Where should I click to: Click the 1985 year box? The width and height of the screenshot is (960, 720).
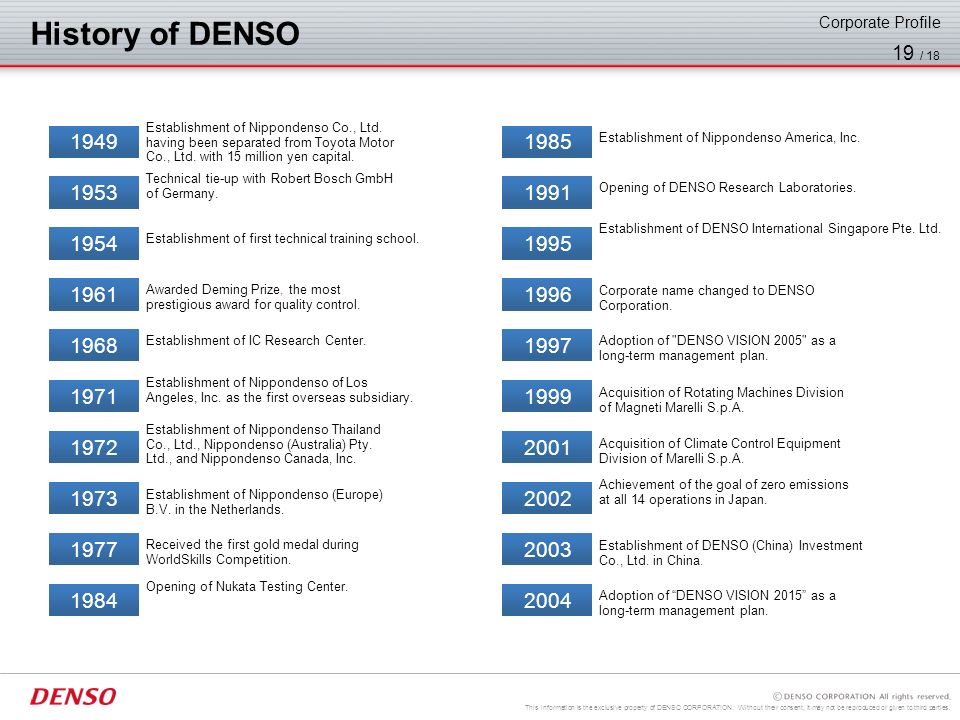pos(547,142)
